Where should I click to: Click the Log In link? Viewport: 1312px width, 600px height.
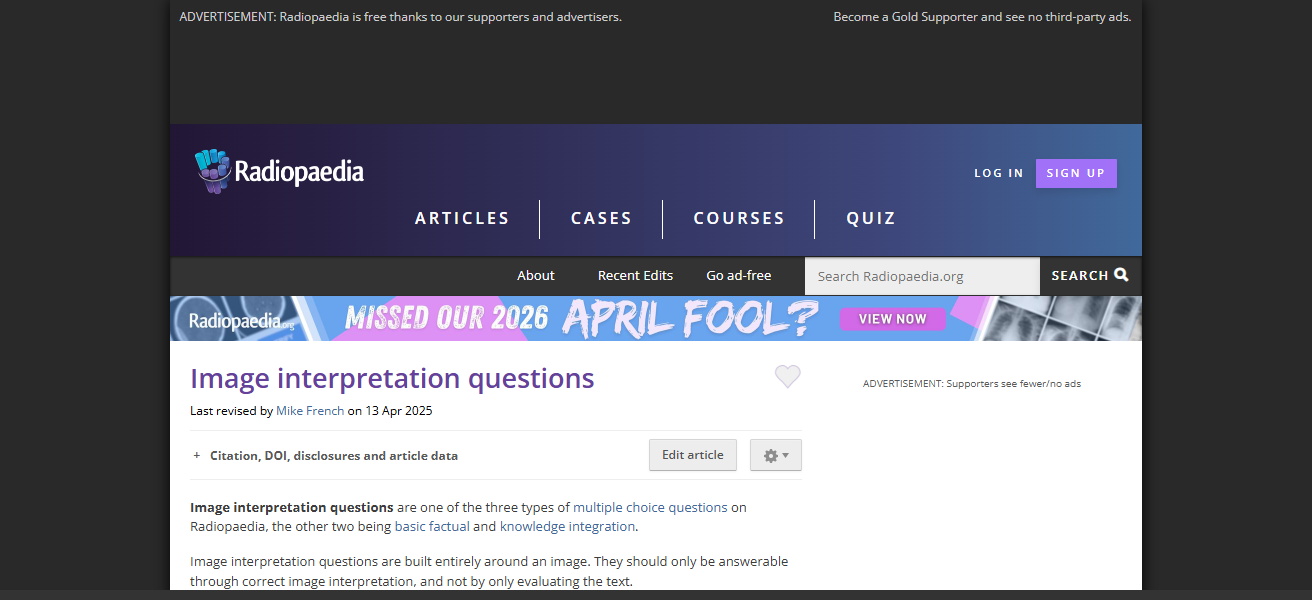999,173
